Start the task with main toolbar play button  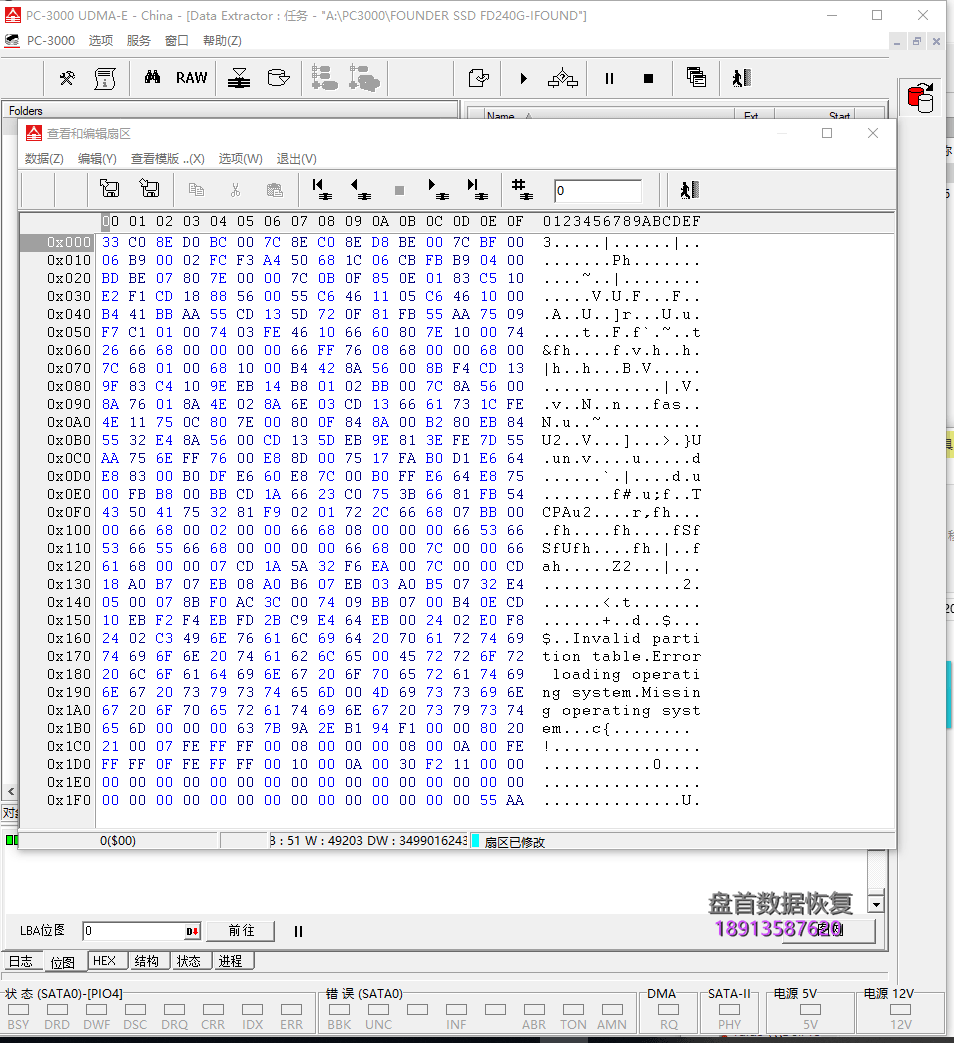(524, 78)
